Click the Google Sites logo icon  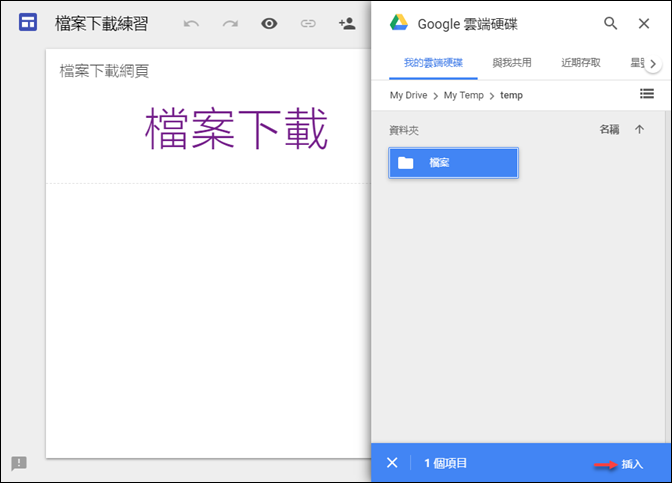(28, 22)
